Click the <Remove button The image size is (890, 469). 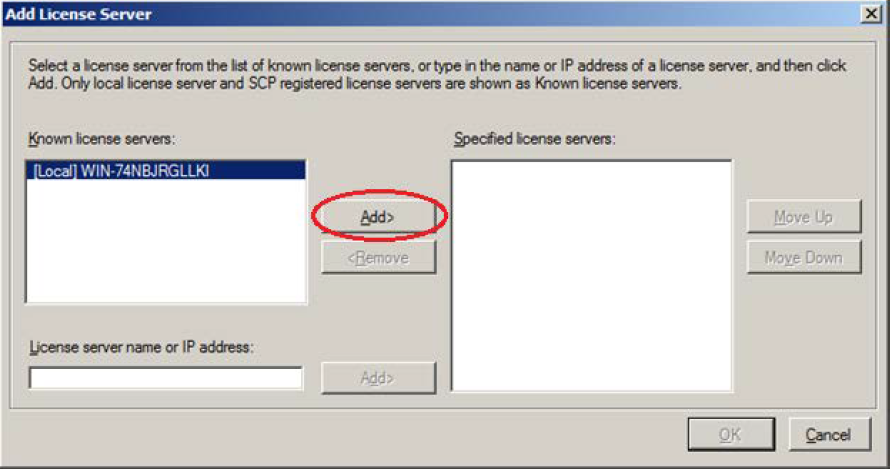379,258
